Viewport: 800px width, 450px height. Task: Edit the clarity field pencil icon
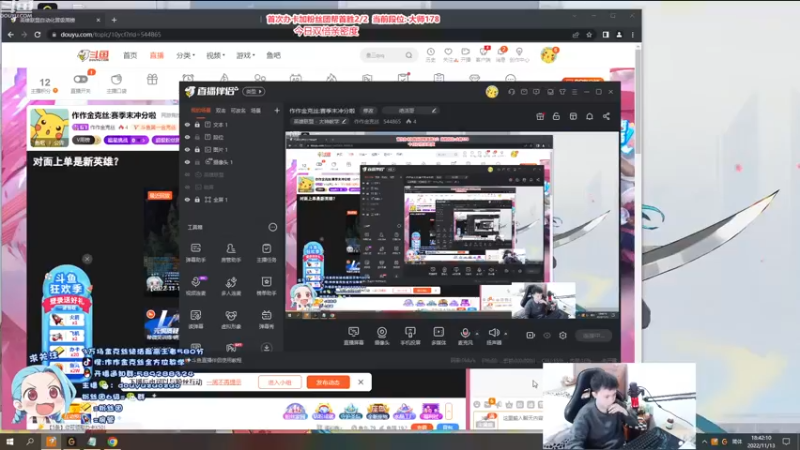tap(434, 110)
